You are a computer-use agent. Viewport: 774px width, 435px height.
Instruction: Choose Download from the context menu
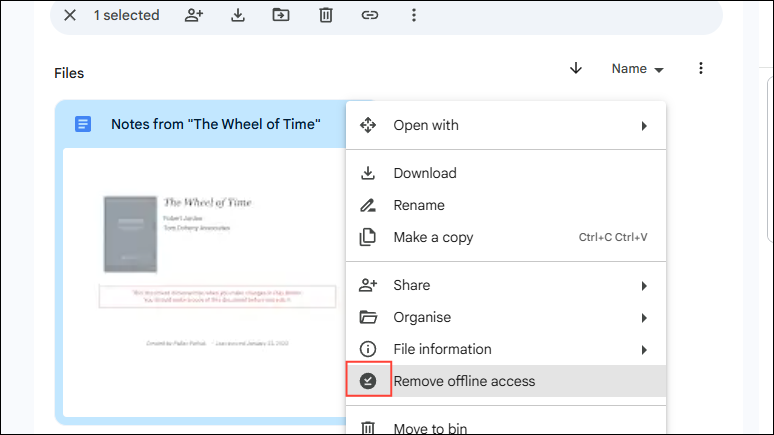(425, 173)
